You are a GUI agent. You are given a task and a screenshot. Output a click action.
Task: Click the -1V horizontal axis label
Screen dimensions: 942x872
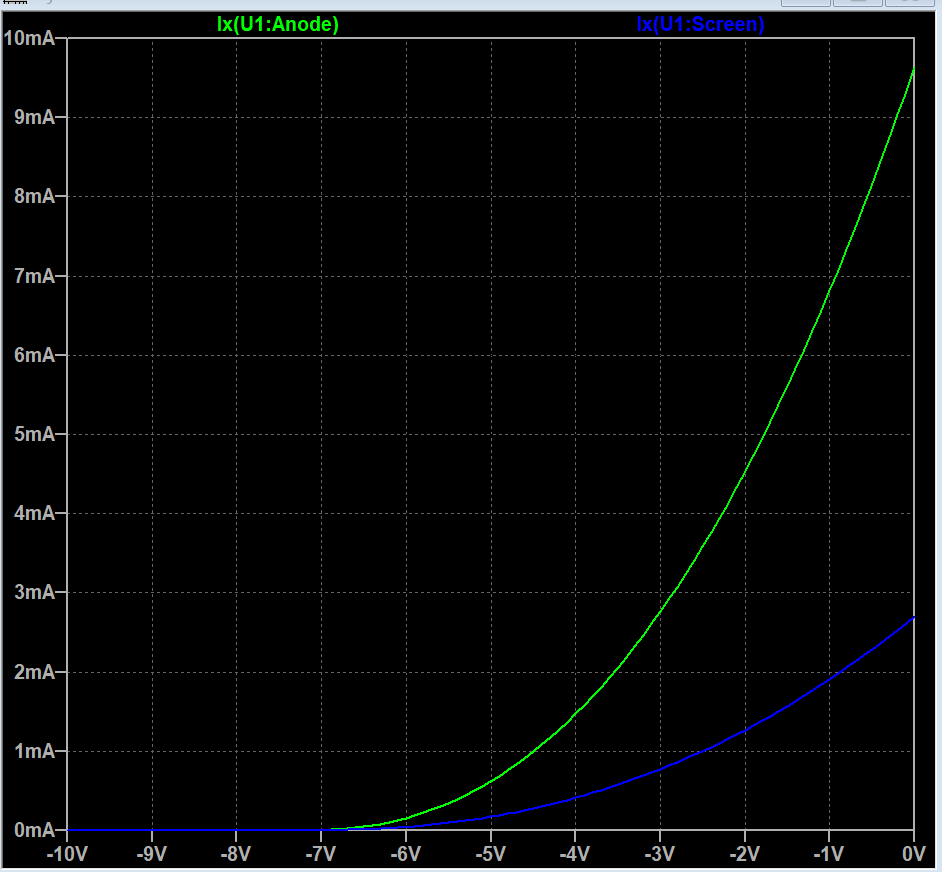point(829,854)
